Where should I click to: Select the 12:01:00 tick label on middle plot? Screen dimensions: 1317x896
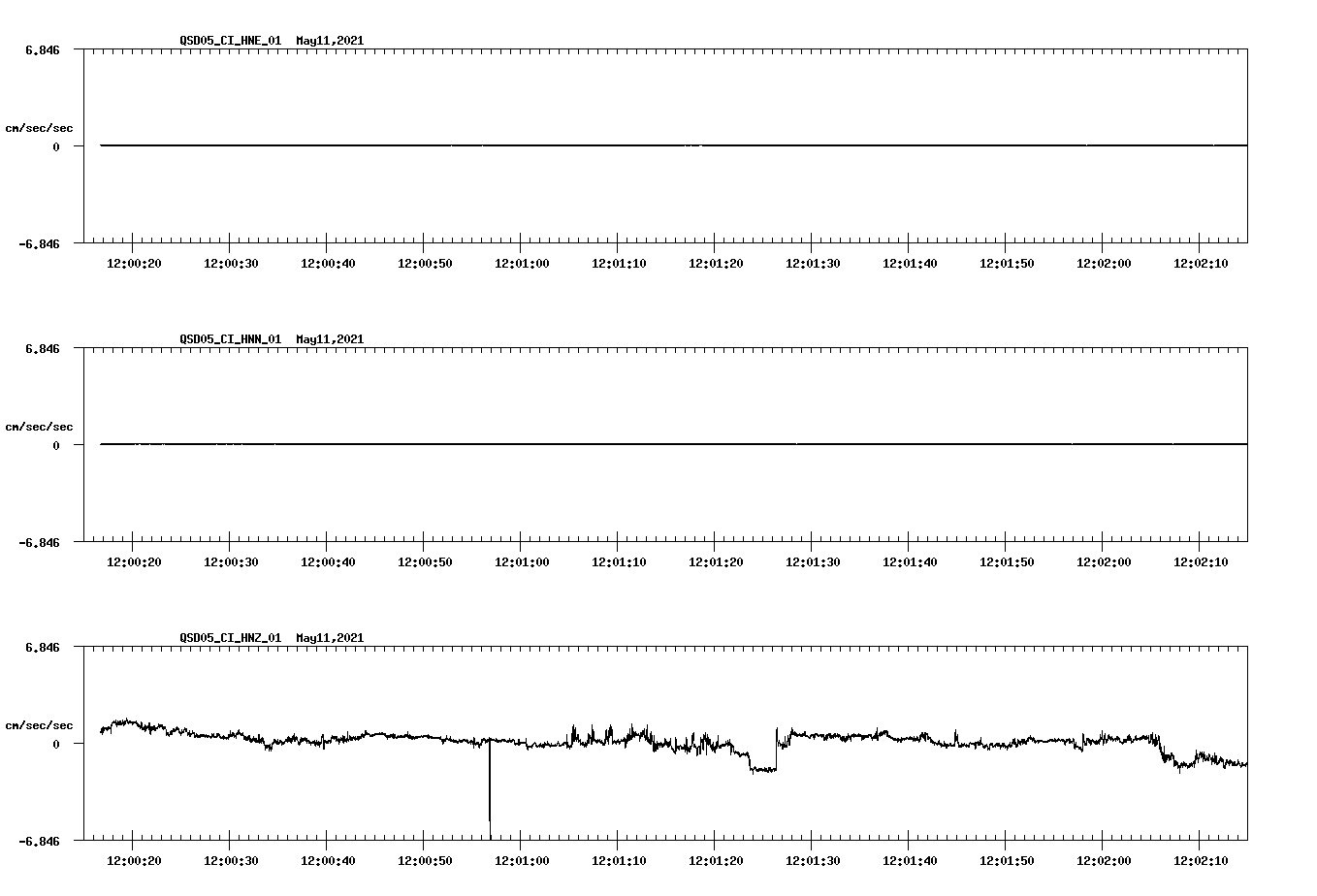[x=524, y=560]
